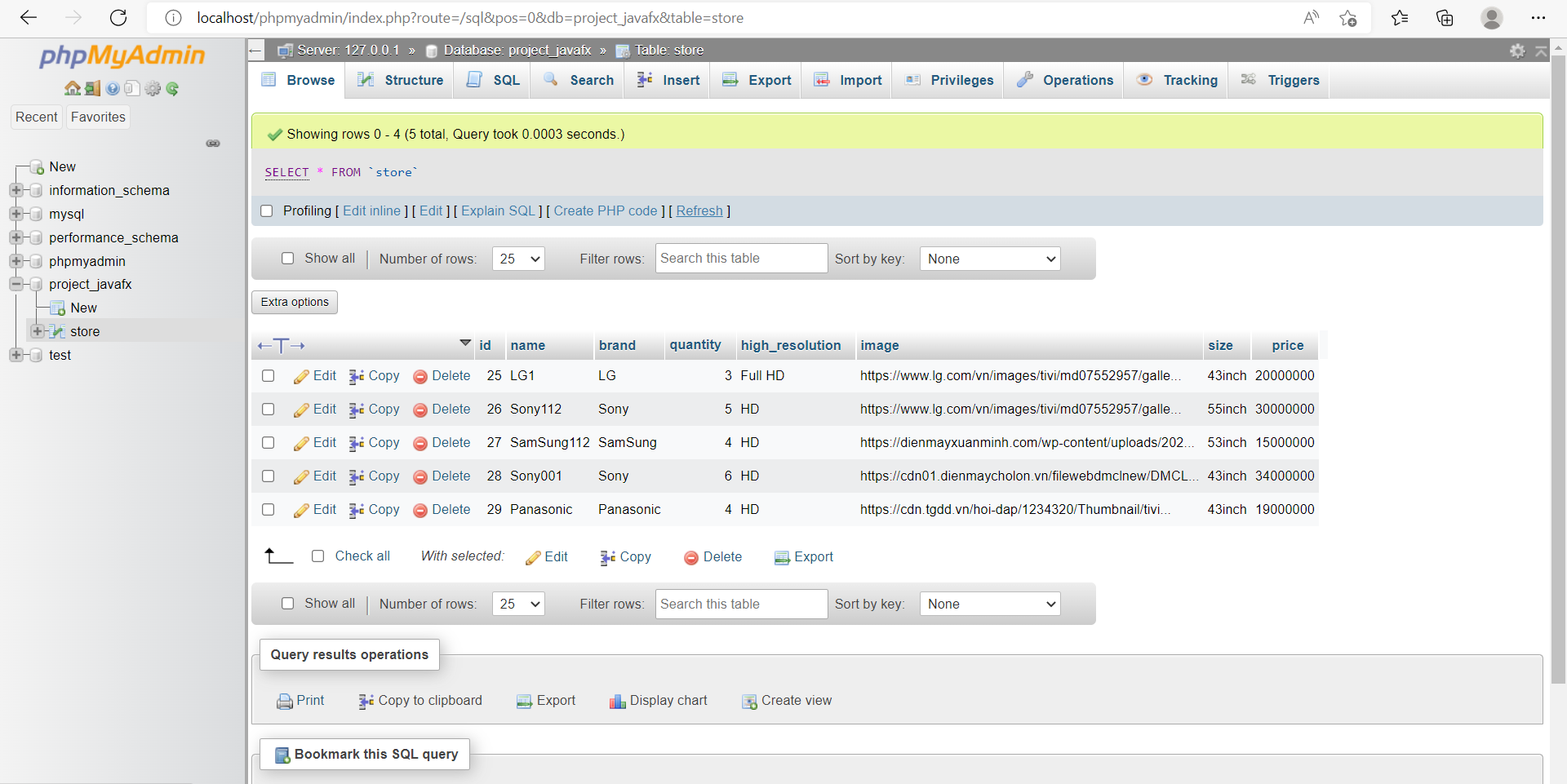Open the SQL tab
The width and height of the screenshot is (1567, 784).
(x=493, y=80)
